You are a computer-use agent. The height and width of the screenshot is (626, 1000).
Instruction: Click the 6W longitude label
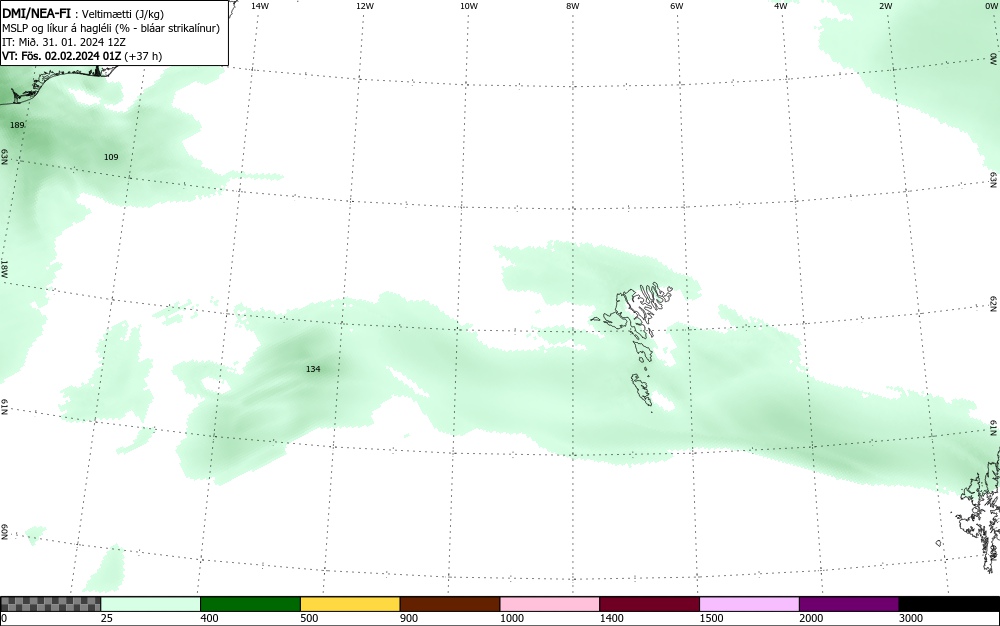pos(677,6)
